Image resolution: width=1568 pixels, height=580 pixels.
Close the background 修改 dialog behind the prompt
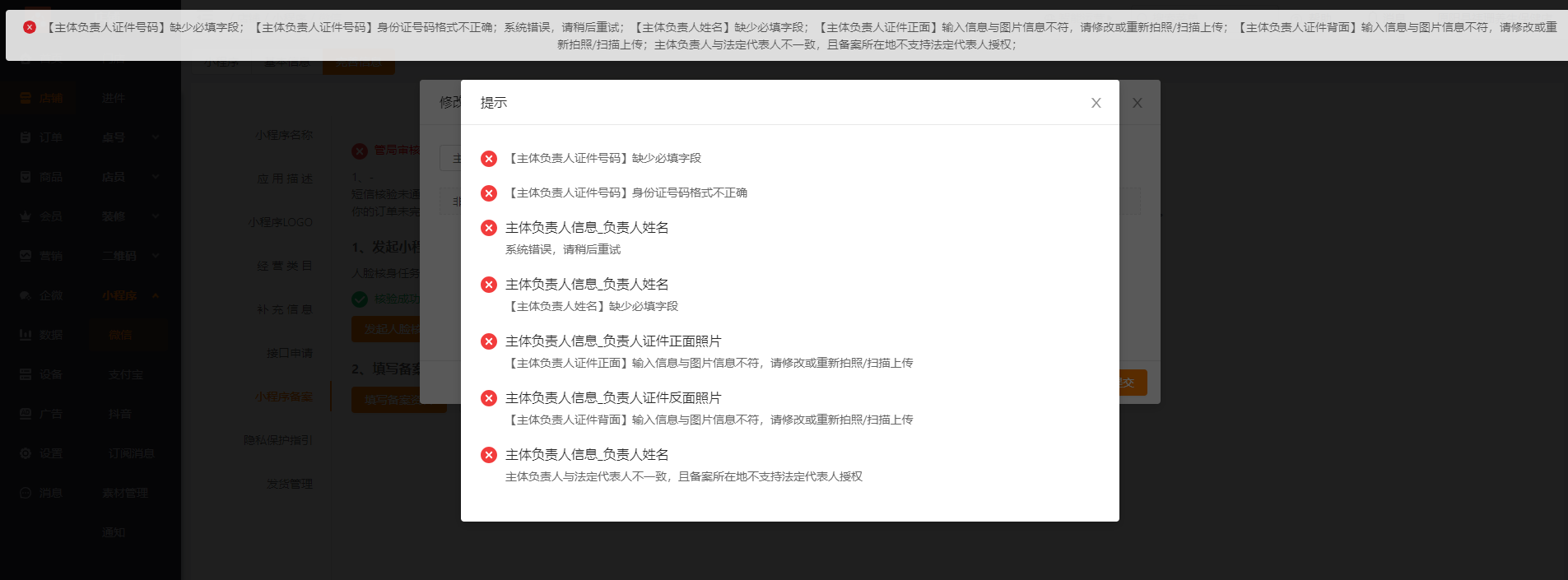coord(1137,103)
